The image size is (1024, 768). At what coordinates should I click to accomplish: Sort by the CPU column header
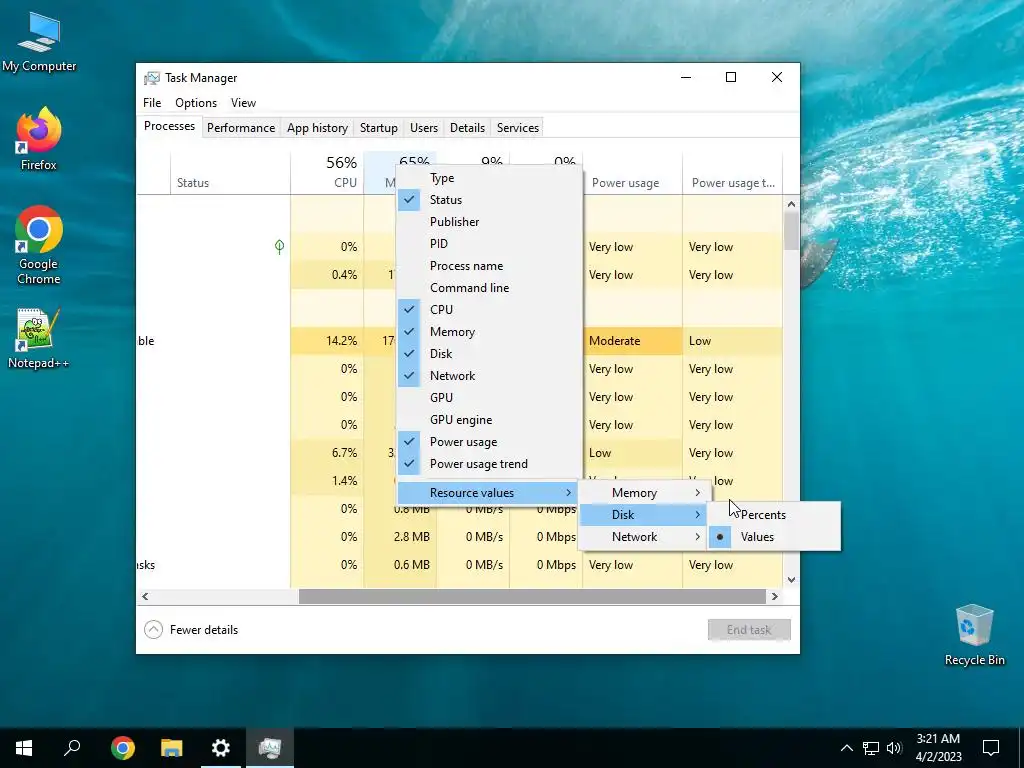(x=327, y=173)
